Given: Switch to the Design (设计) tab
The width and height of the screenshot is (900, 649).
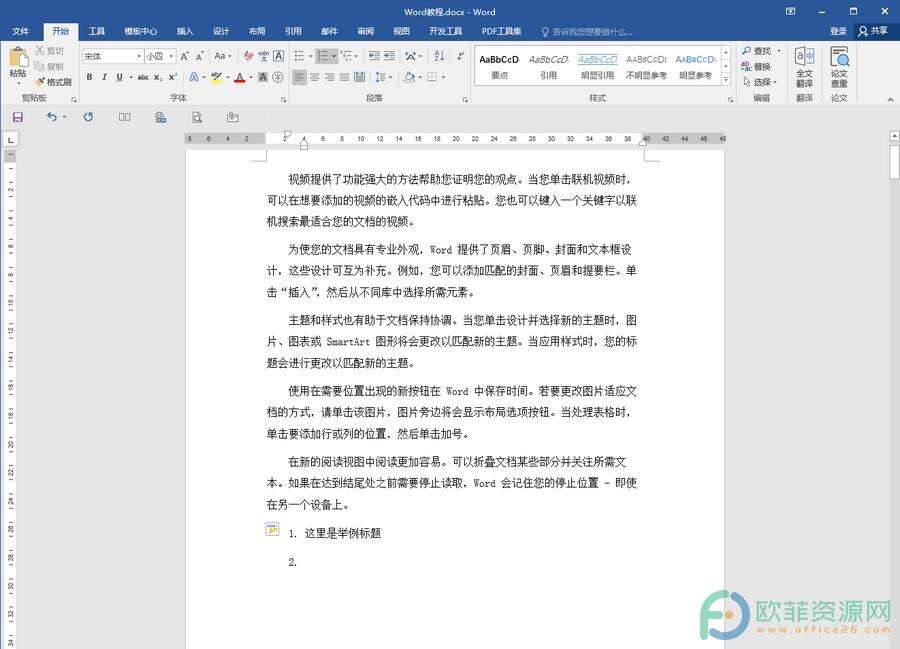Looking at the screenshot, I should click(221, 31).
